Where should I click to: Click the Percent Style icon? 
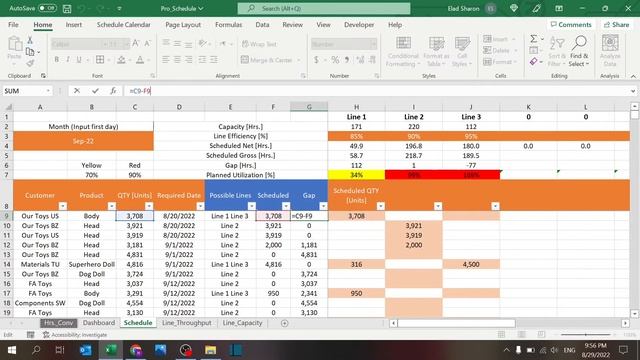pos(335,60)
